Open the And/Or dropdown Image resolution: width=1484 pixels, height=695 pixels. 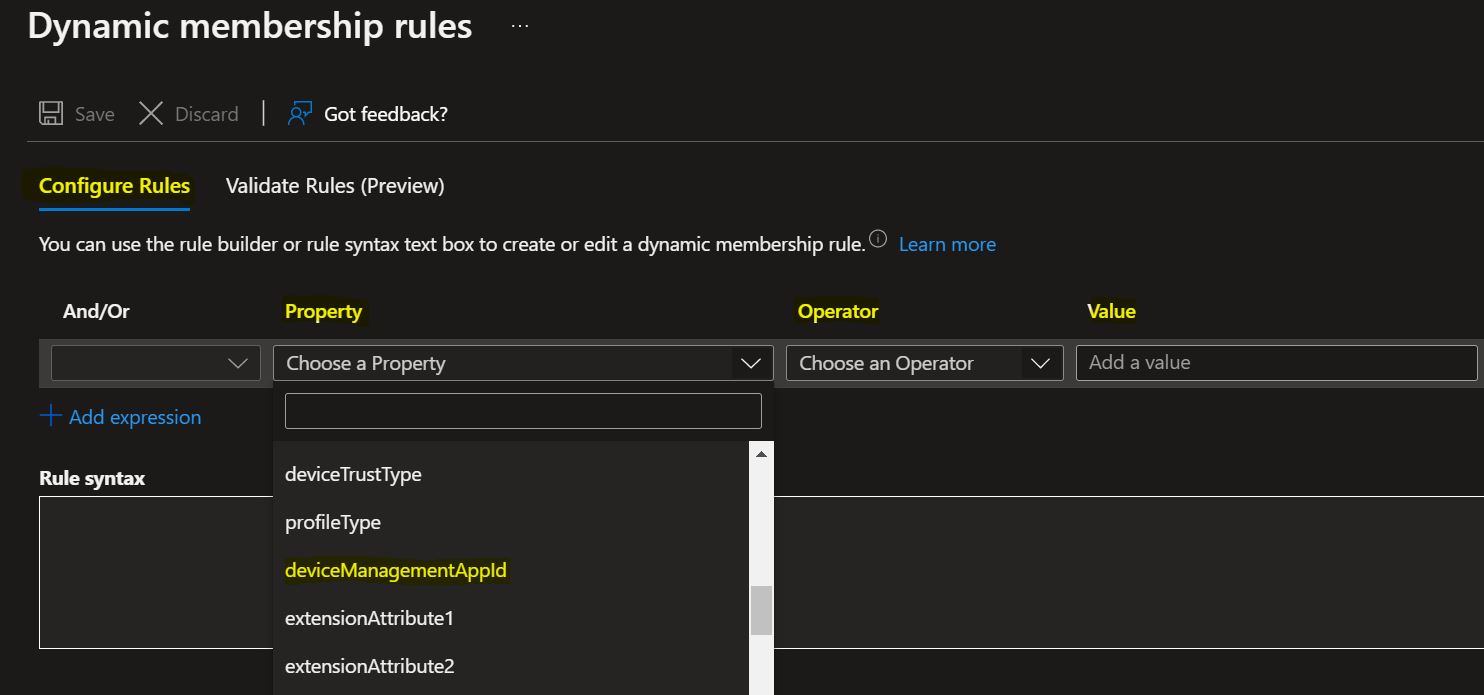click(x=155, y=363)
